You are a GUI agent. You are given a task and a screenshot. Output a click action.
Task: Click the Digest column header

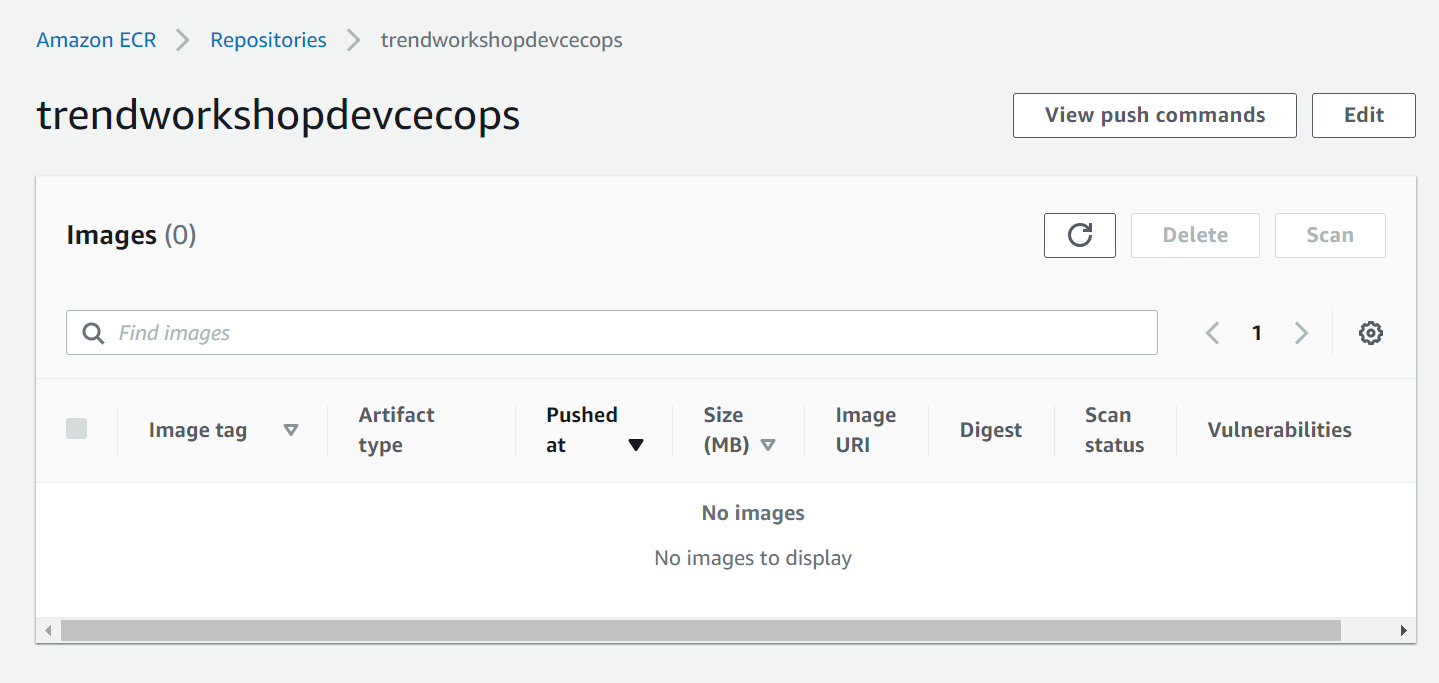[x=991, y=430]
